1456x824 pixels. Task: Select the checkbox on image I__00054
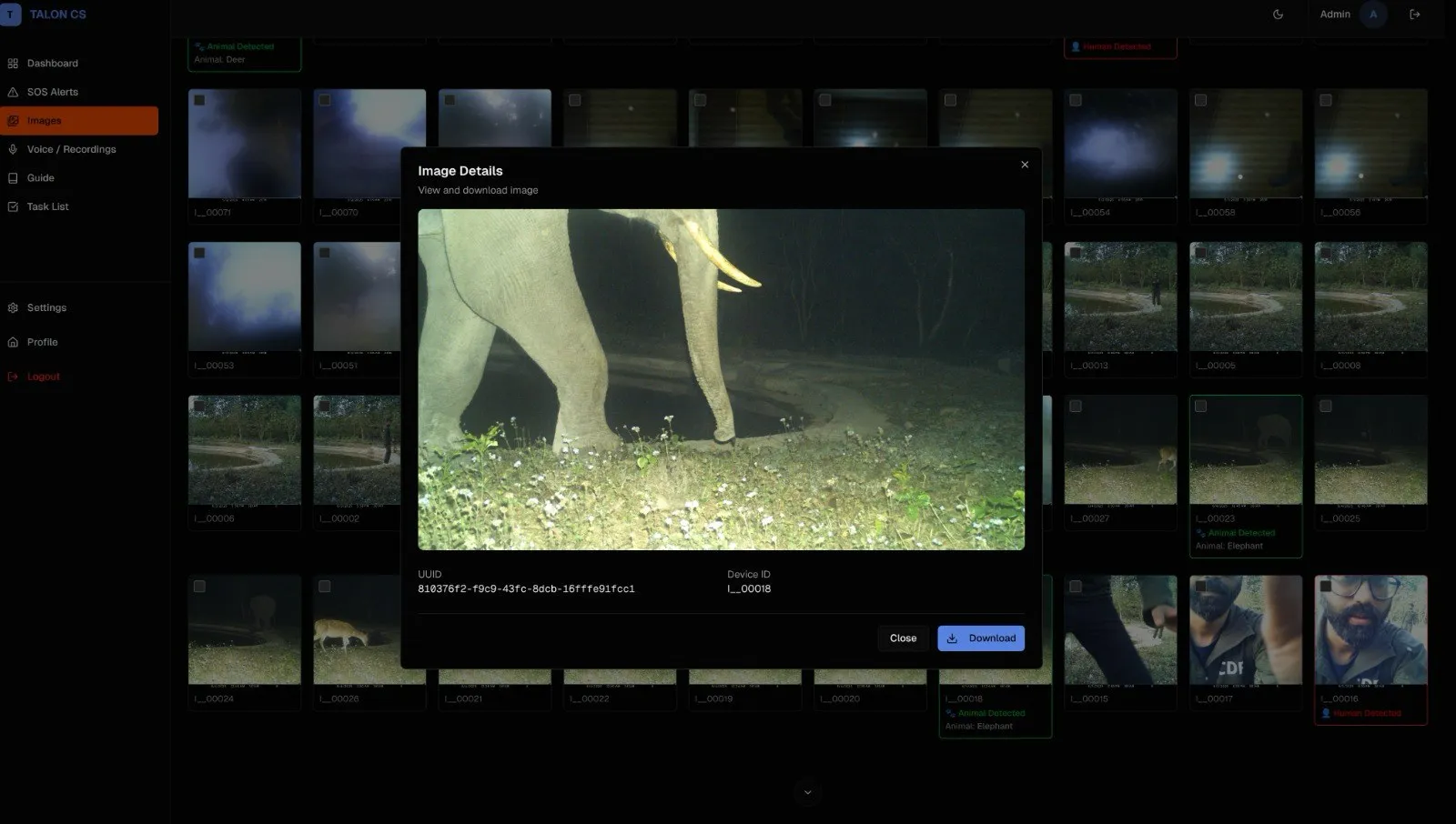1076,100
